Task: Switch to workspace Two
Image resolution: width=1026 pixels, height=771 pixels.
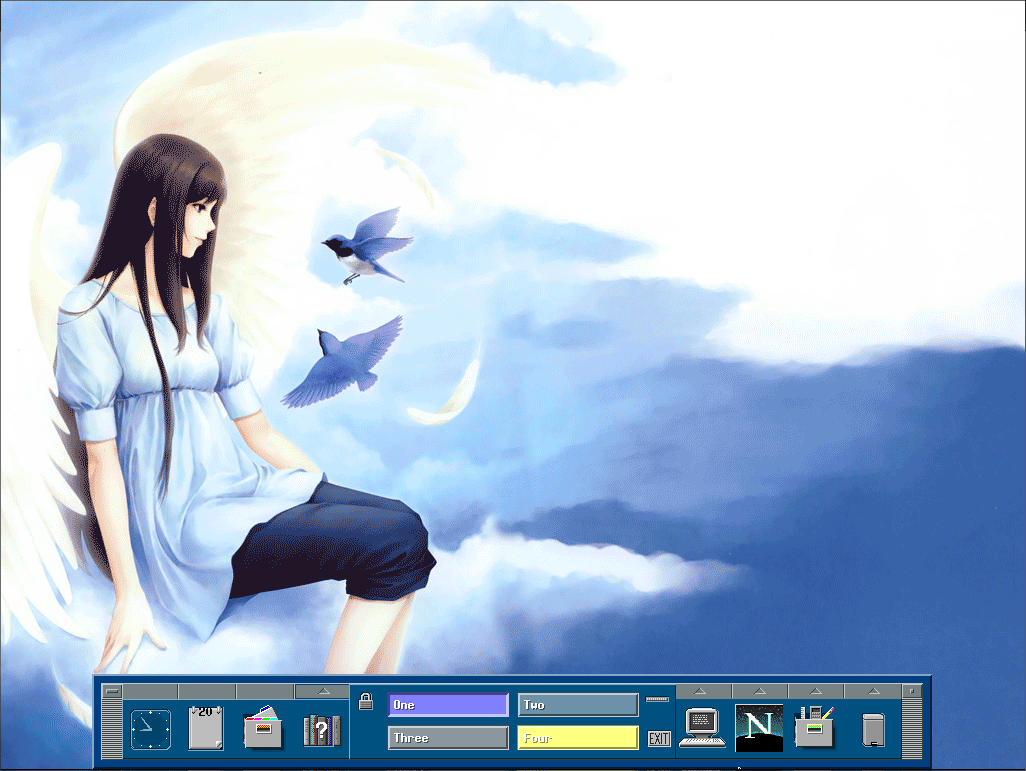Action: [577, 705]
